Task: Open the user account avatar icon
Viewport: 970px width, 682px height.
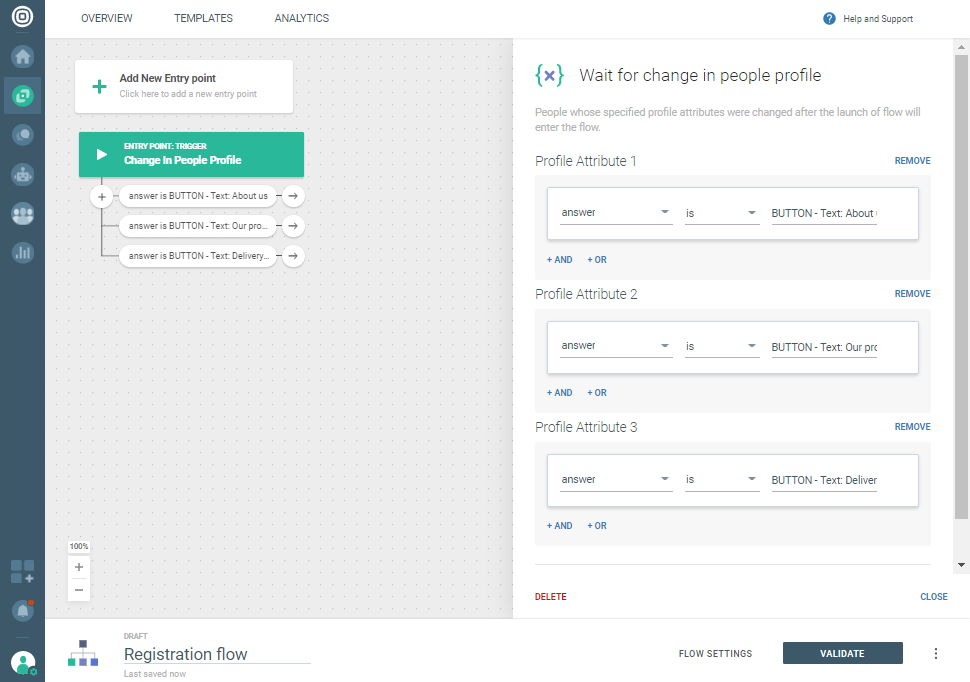Action: click(23, 663)
